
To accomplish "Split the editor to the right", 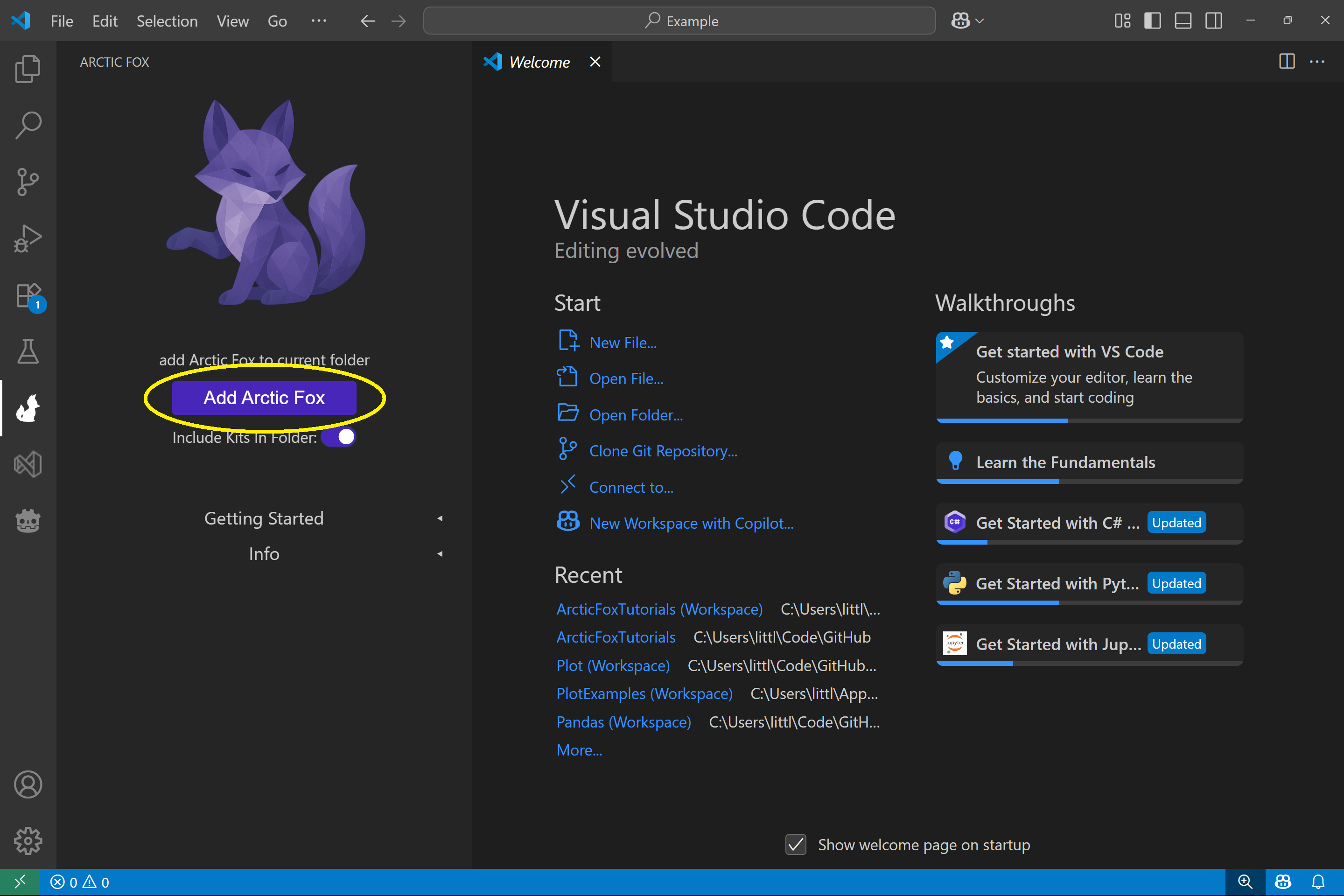I will pos(1287,61).
